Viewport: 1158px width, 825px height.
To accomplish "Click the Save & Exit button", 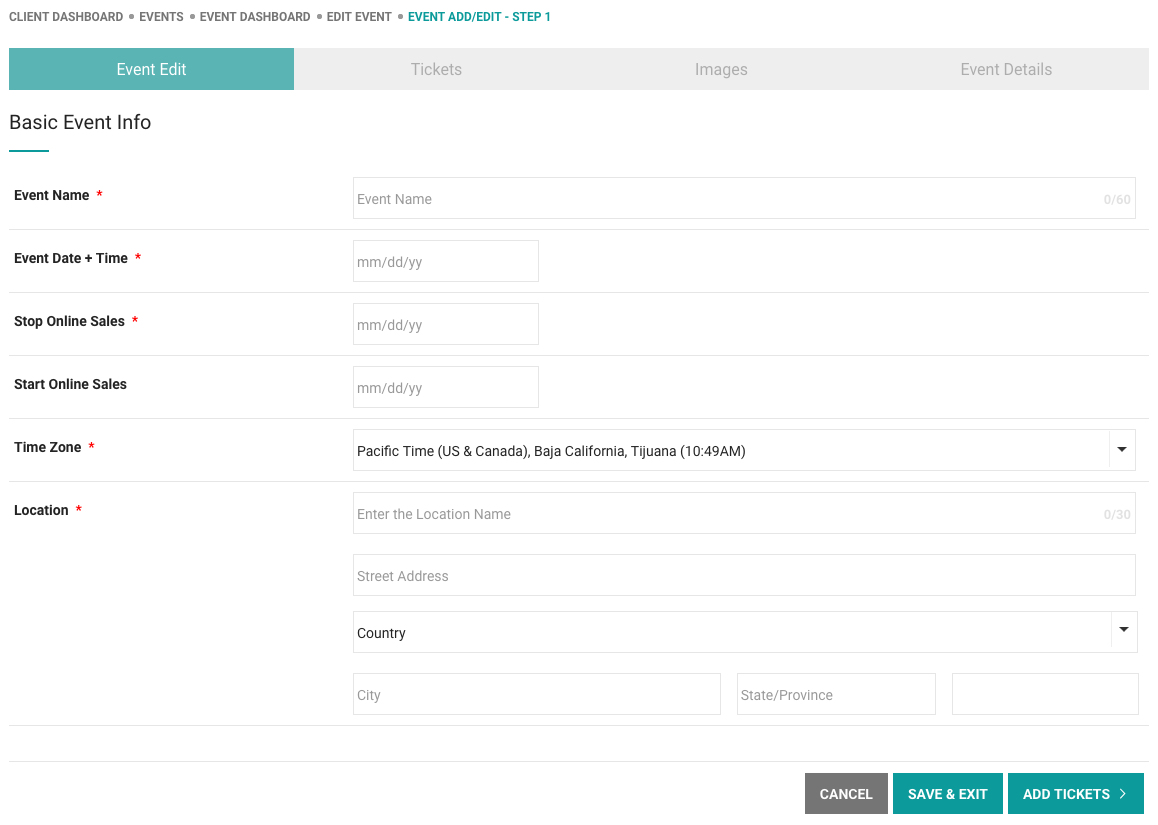I will pos(948,794).
